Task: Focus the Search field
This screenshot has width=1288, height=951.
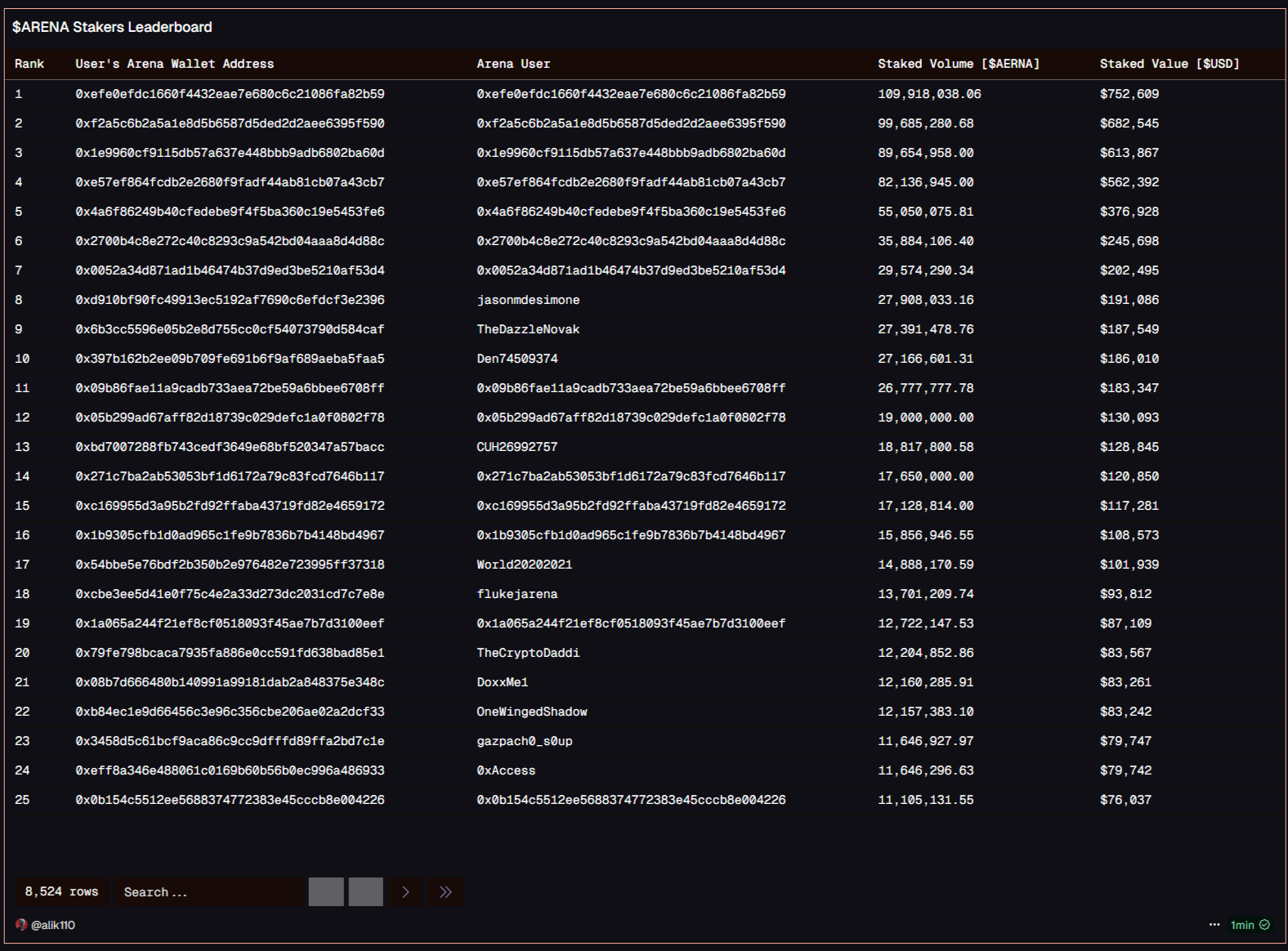Action: coord(208,892)
